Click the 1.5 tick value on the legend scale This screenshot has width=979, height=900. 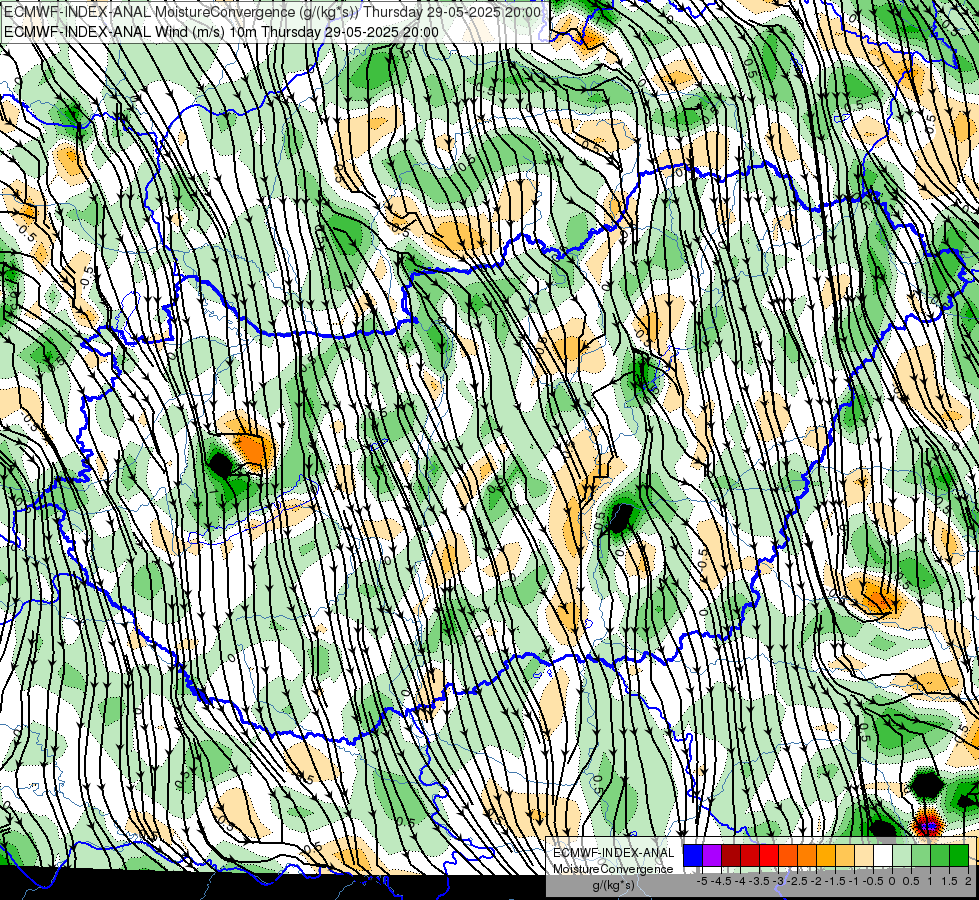tap(950, 881)
